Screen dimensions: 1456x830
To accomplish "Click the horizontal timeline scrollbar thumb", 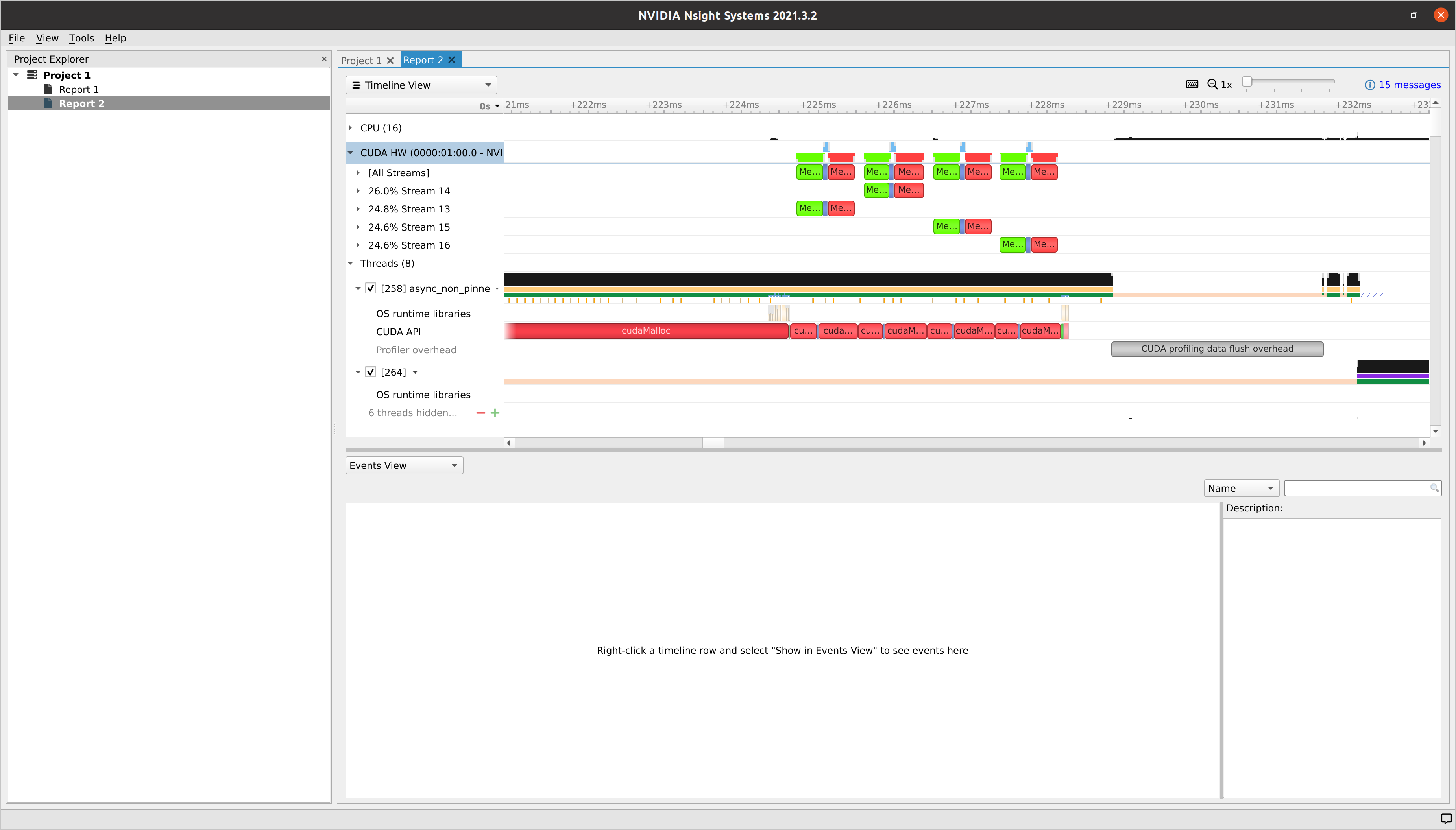I will (x=713, y=443).
